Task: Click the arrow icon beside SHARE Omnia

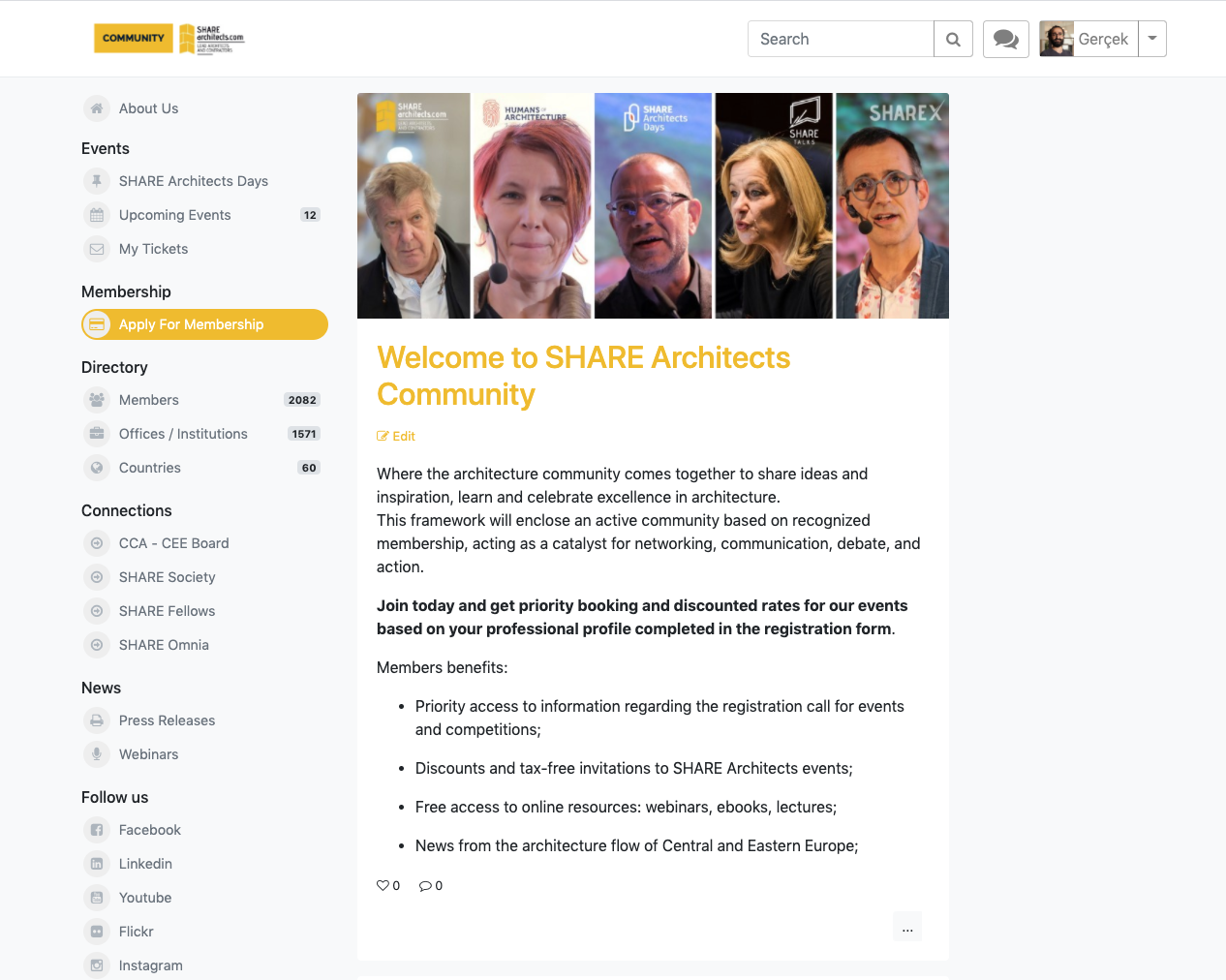Action: 97,645
